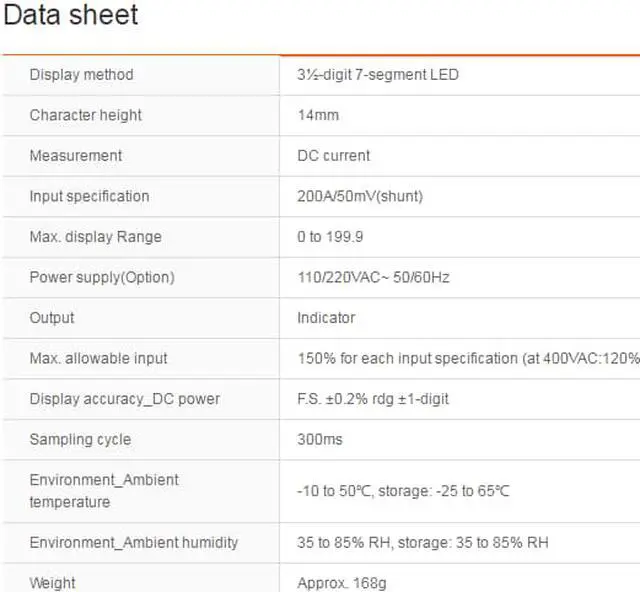Select the Character height row label

click(85, 115)
